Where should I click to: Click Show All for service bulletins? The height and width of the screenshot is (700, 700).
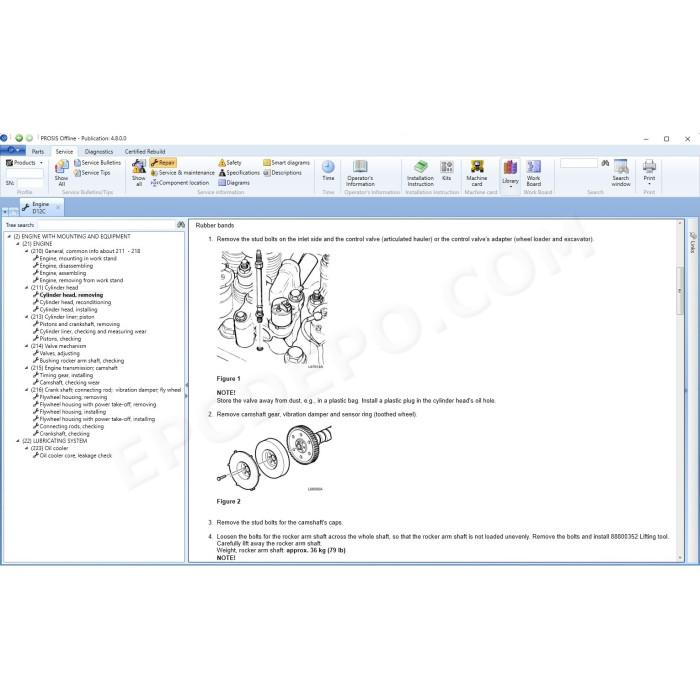tap(62, 172)
